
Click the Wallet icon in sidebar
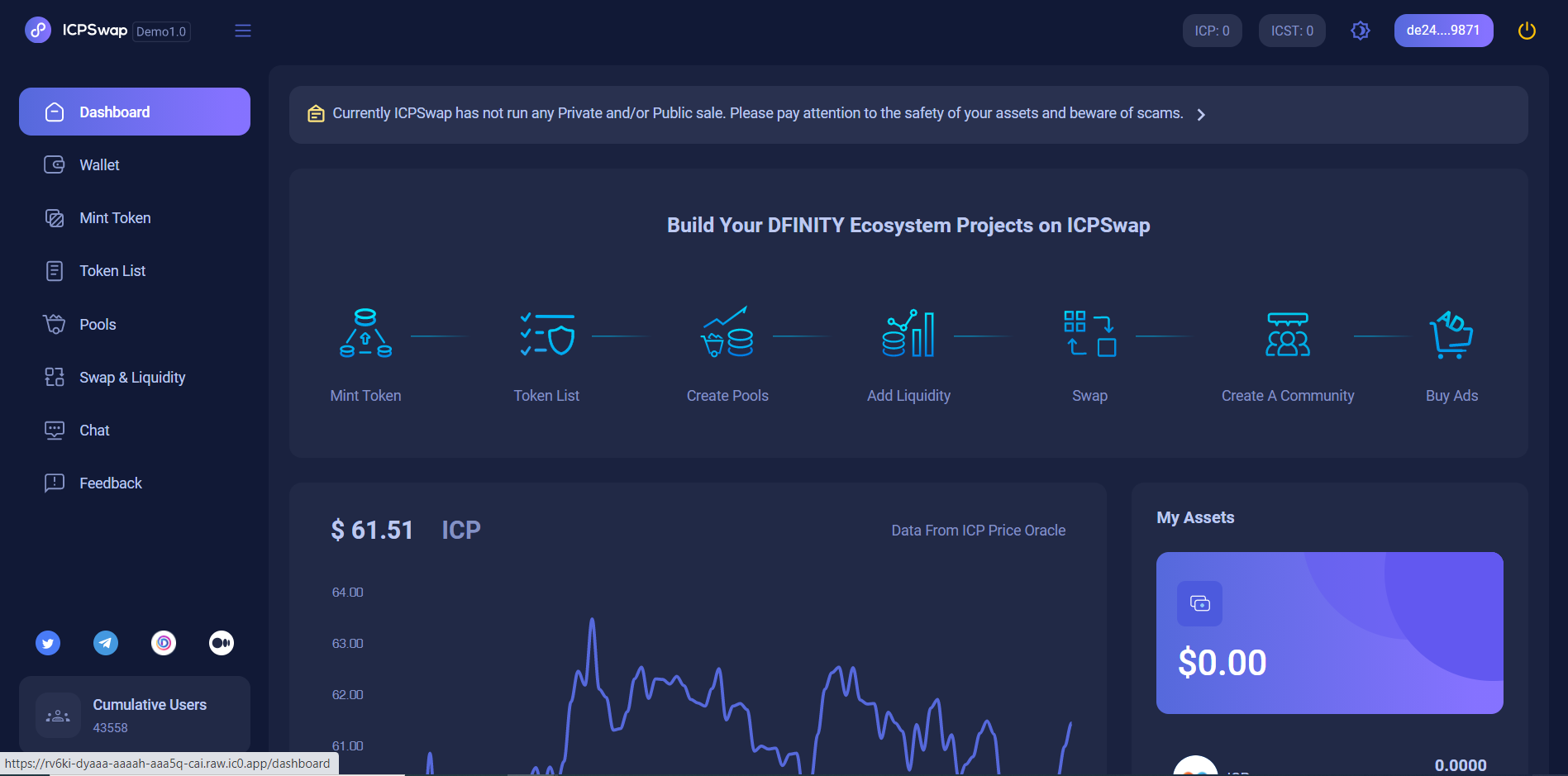tap(55, 165)
